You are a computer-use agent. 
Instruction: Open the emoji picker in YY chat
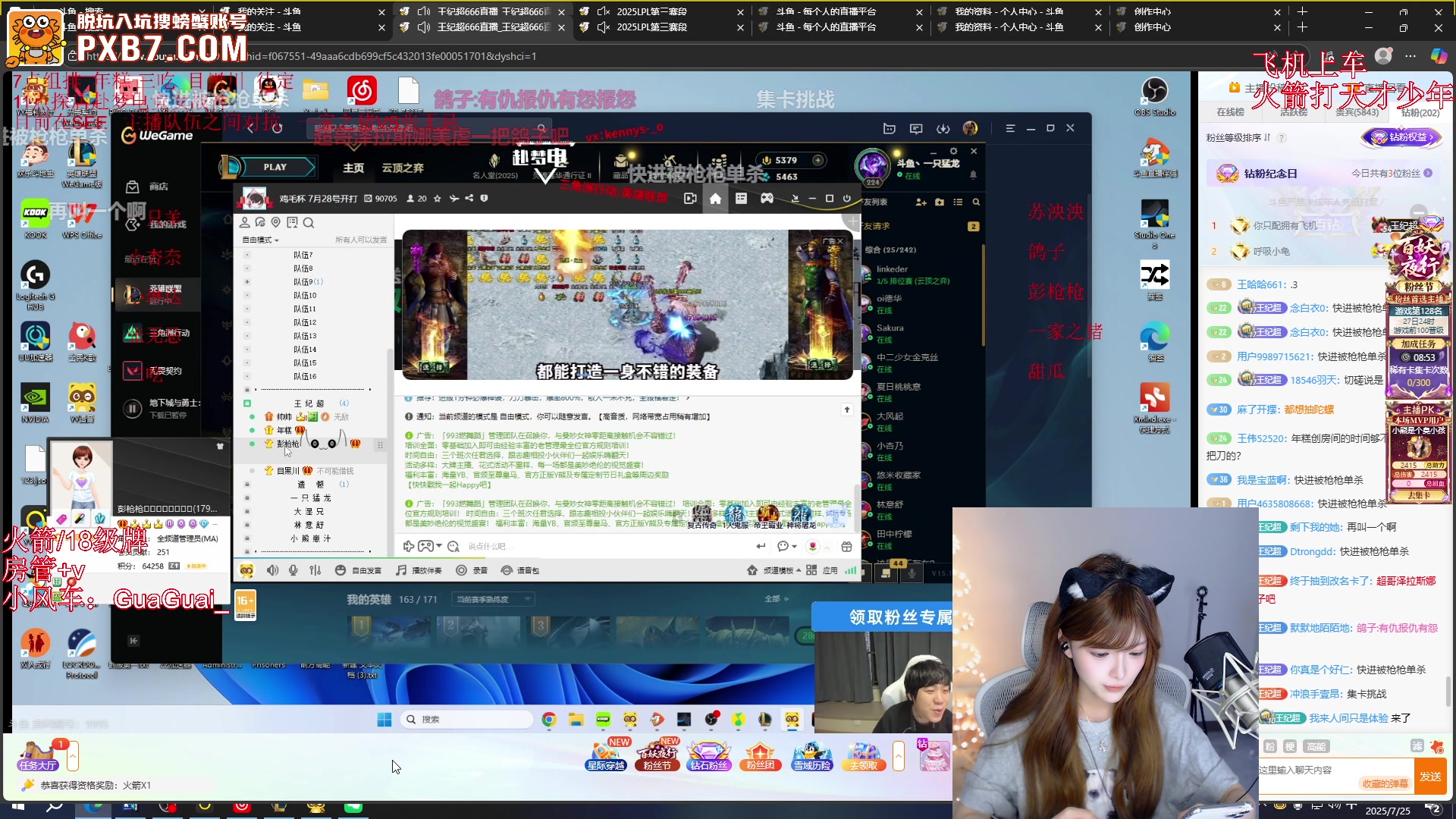tap(453, 547)
